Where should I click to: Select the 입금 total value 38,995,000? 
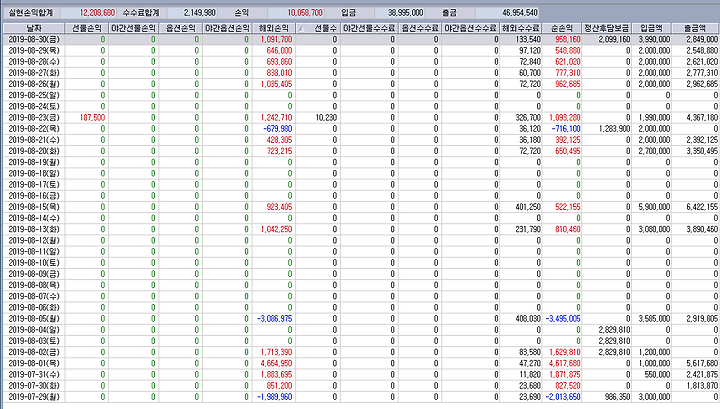coord(405,13)
